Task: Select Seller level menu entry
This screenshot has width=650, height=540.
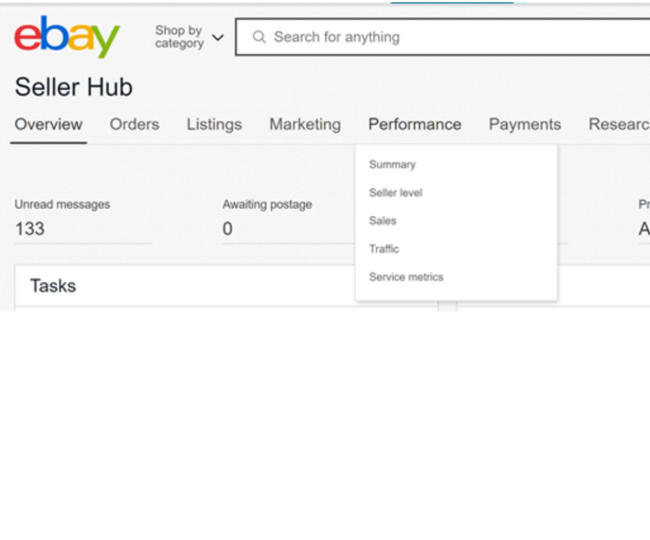Action: click(395, 193)
